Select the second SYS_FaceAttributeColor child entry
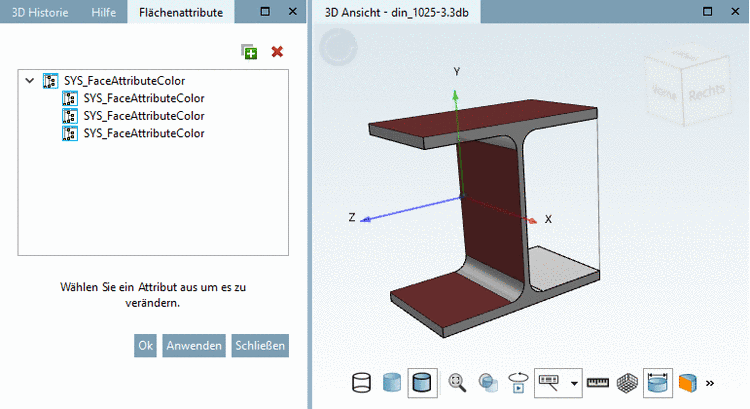This screenshot has height=409, width=750. (143, 116)
